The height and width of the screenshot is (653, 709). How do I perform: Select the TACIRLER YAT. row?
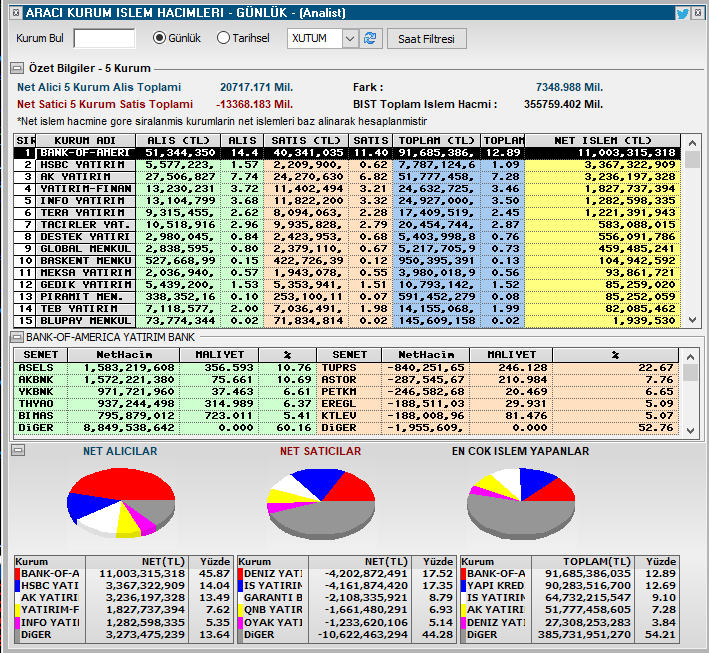(x=347, y=225)
